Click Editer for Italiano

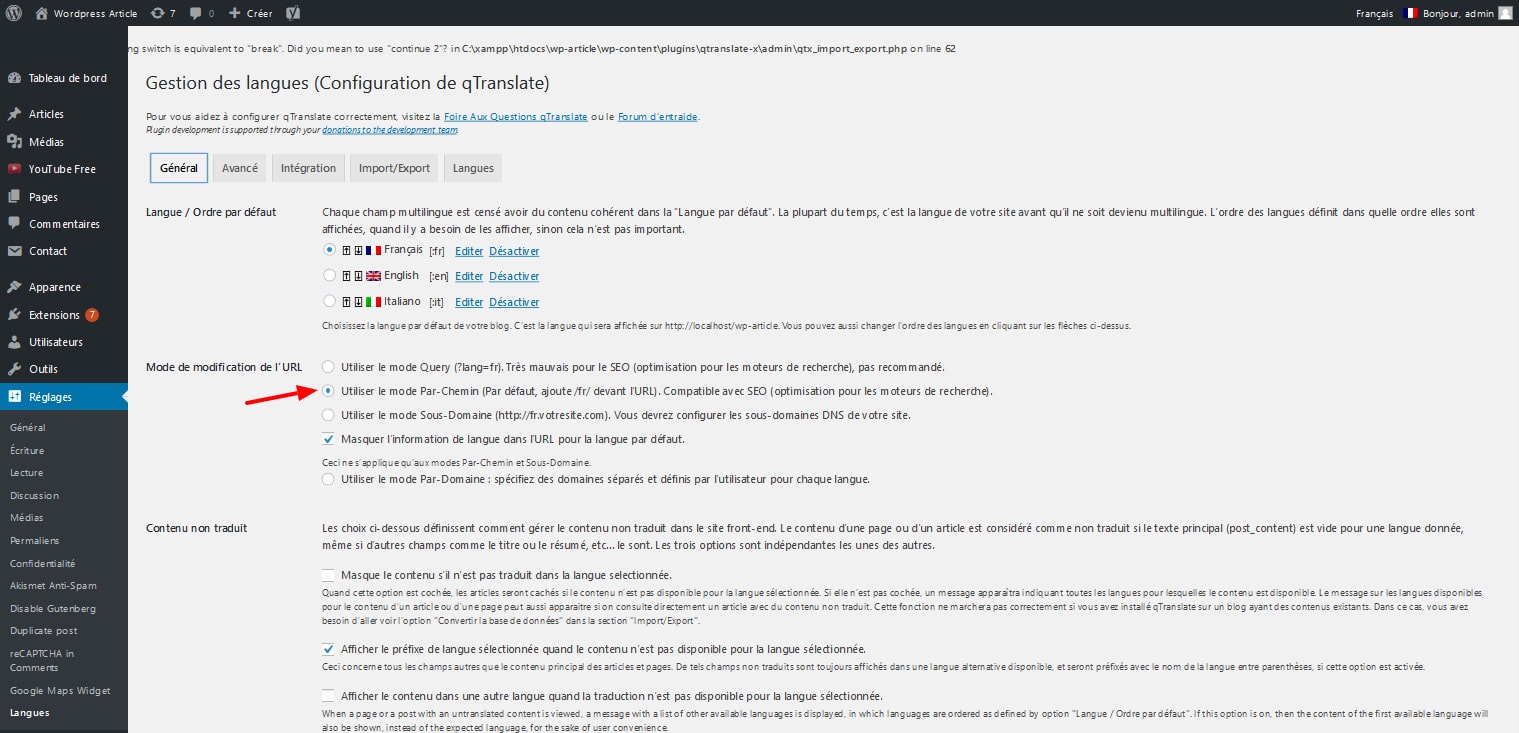(469, 302)
